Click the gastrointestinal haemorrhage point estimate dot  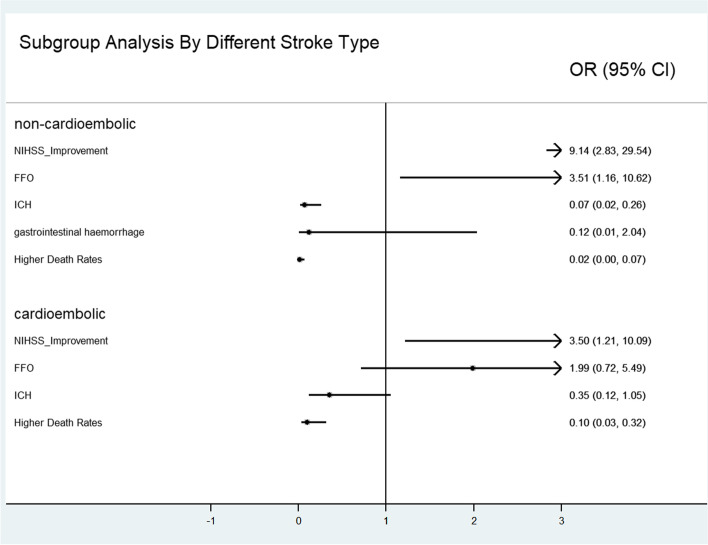[309, 232]
